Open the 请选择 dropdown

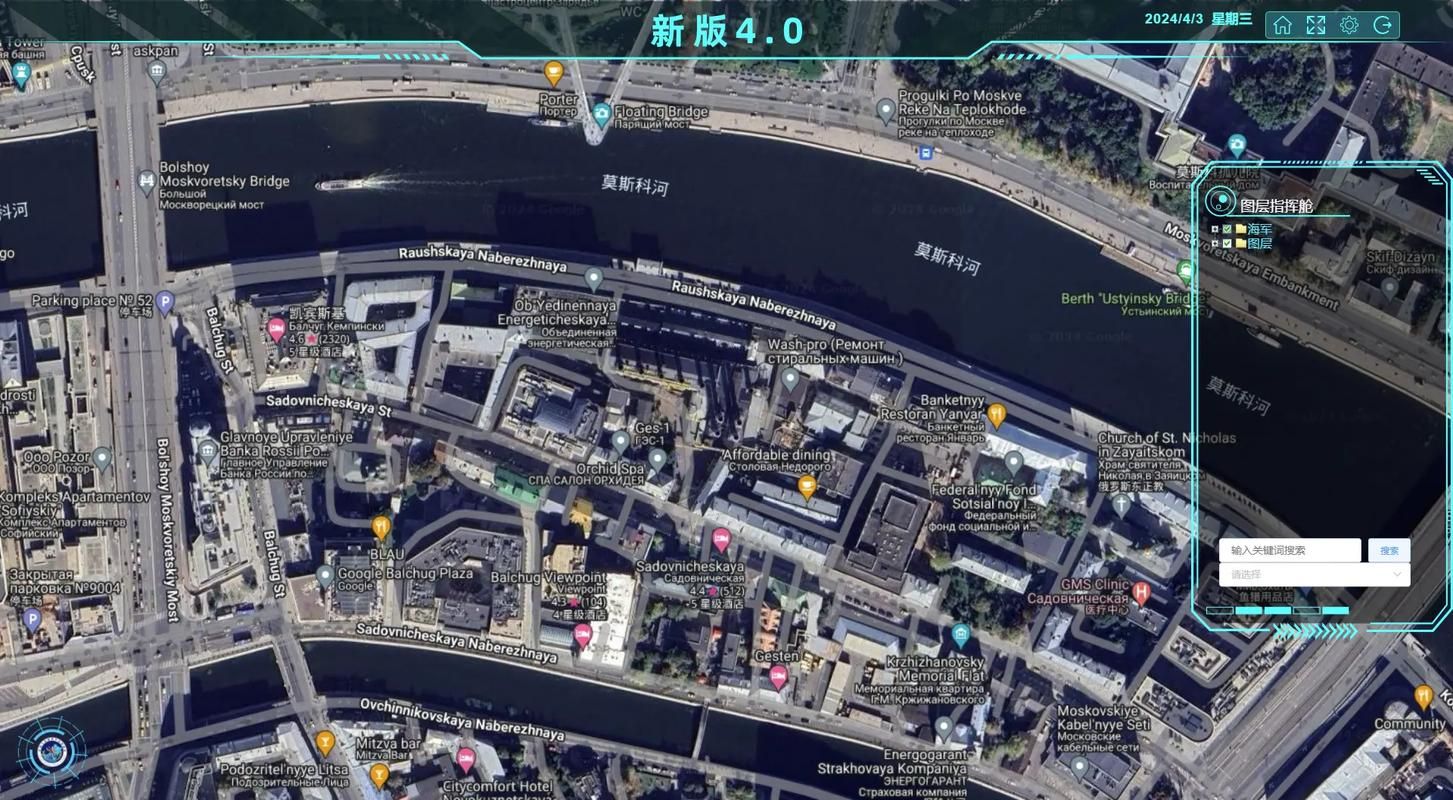click(1314, 574)
